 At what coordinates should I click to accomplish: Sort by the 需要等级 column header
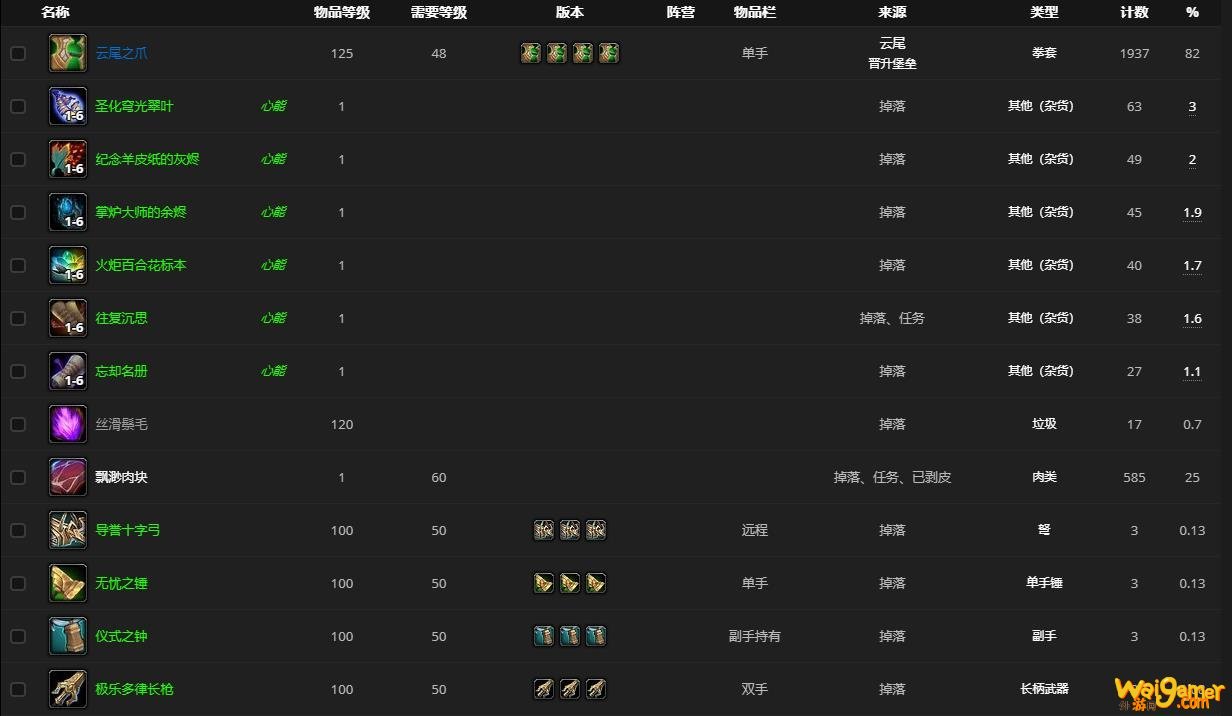439,13
